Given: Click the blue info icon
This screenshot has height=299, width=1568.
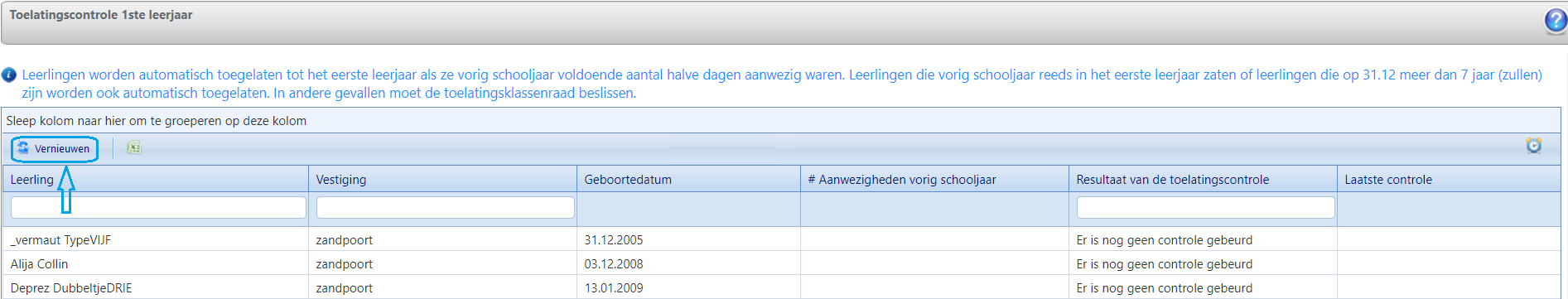Looking at the screenshot, I should [x=9, y=75].
